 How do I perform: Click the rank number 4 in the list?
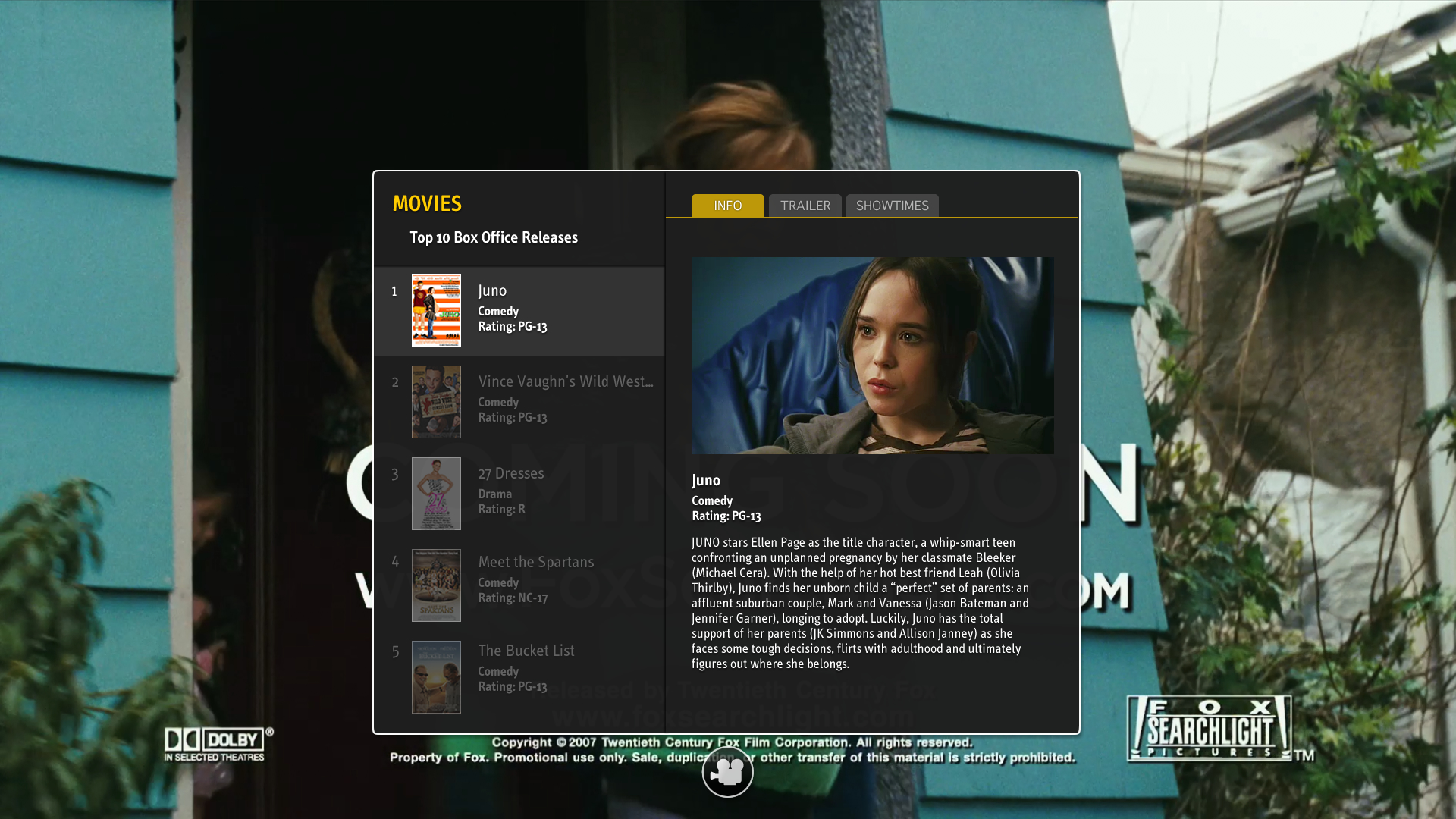click(x=394, y=561)
